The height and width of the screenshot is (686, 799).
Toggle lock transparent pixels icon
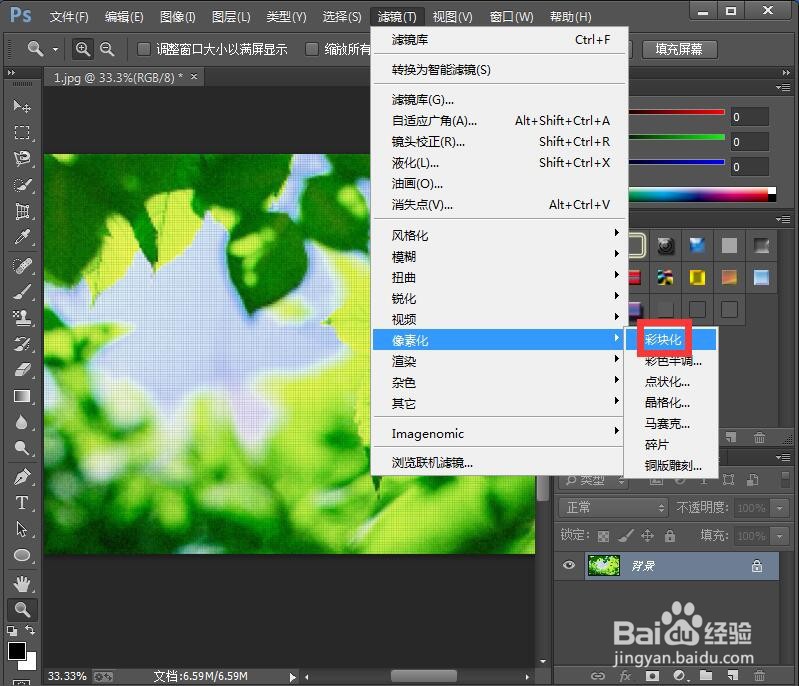[603, 536]
